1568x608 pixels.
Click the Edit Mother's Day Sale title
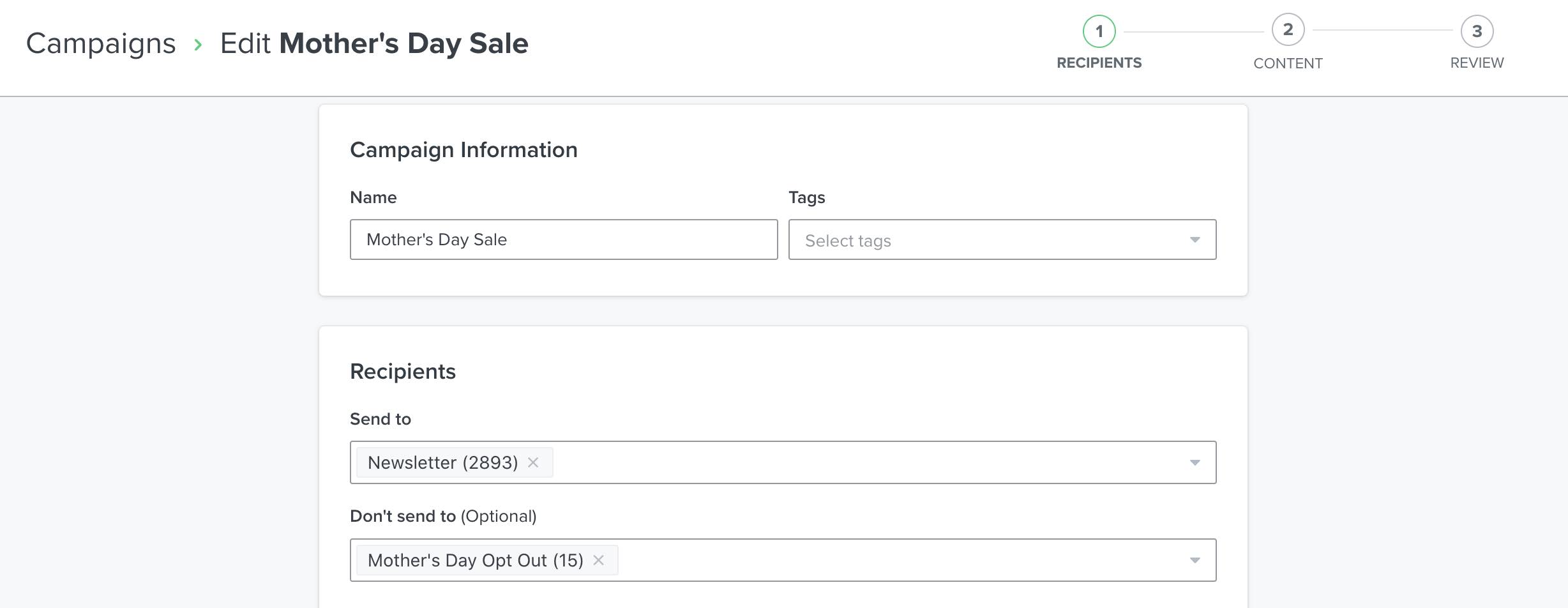[374, 43]
